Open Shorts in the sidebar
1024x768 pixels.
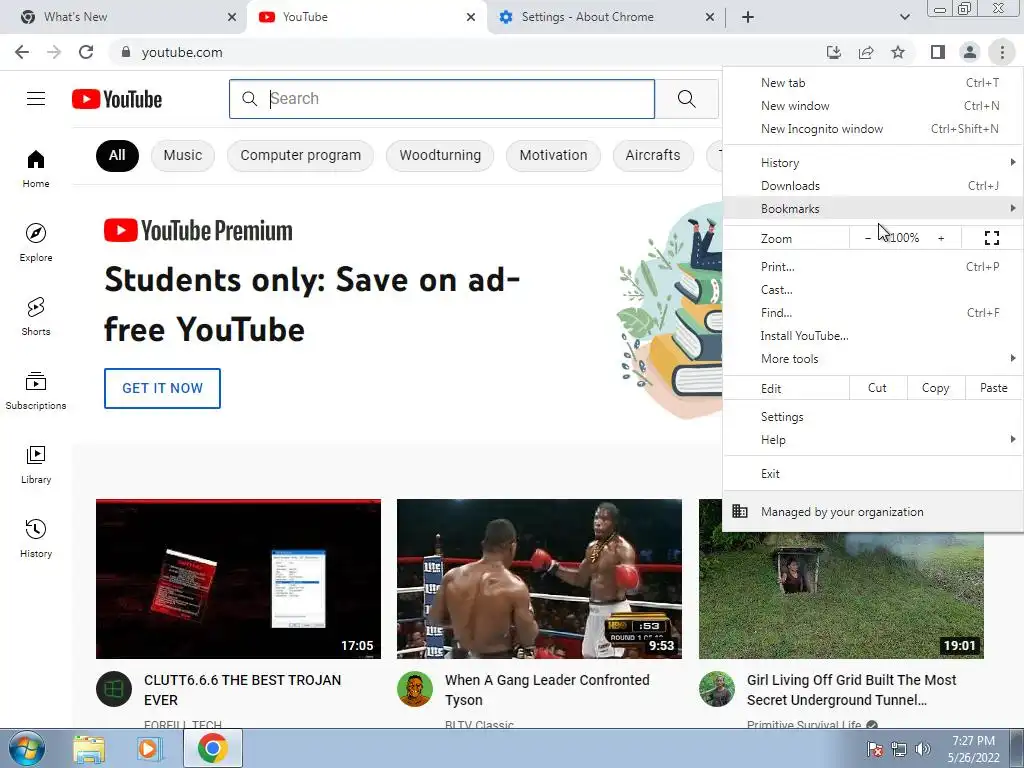(36, 316)
